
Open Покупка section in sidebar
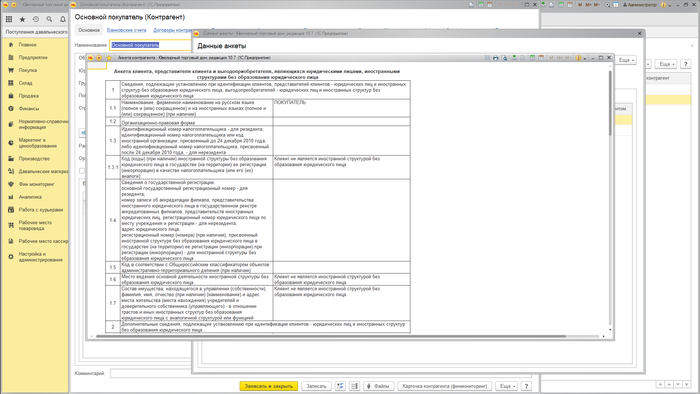coord(28,70)
